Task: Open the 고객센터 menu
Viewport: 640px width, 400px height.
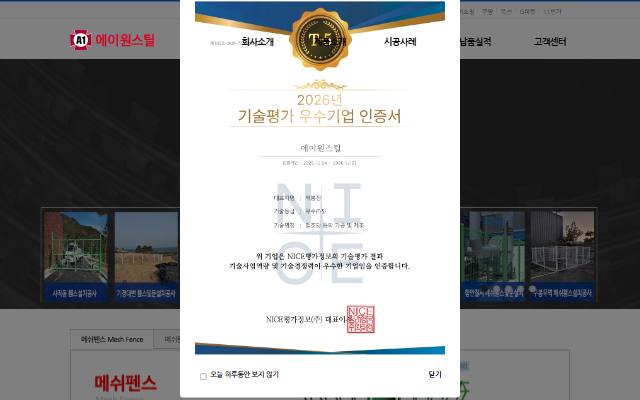Action: [550, 41]
